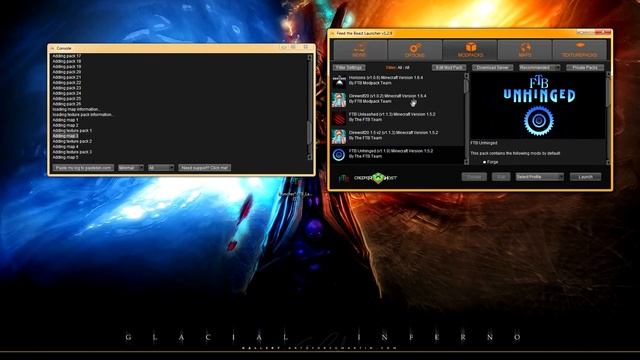Click 'Paste my log to pastebin.com' in Console
Image resolution: width=640 pixels, height=360 pixels.
[x=83, y=168]
